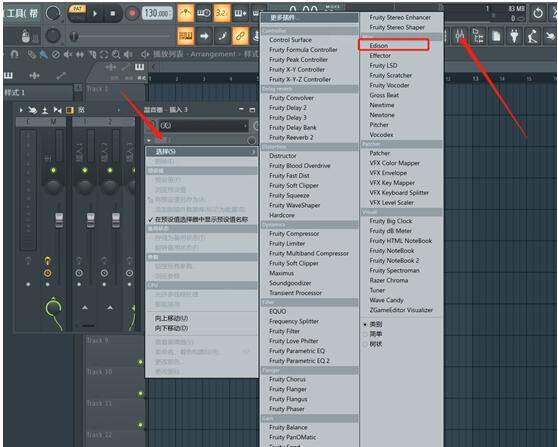Click the play button in transport
Image resolution: width=558 pixels, height=447 pixels.
click(95, 14)
